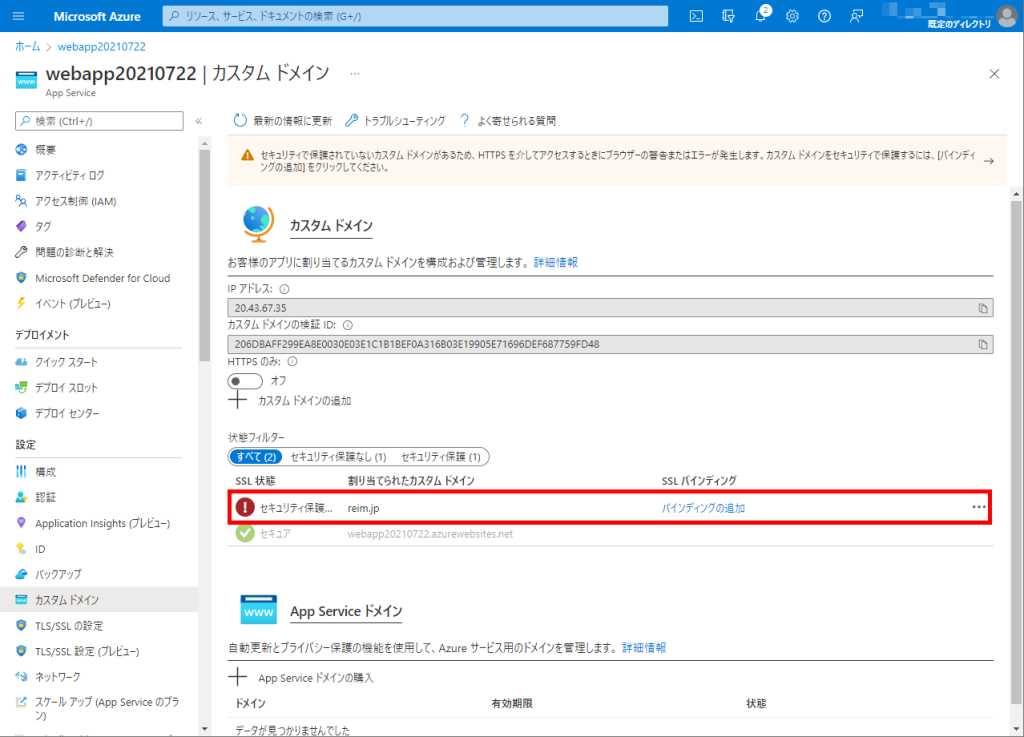Open 詳細情報 link under カスタム ドメイン

point(556,262)
